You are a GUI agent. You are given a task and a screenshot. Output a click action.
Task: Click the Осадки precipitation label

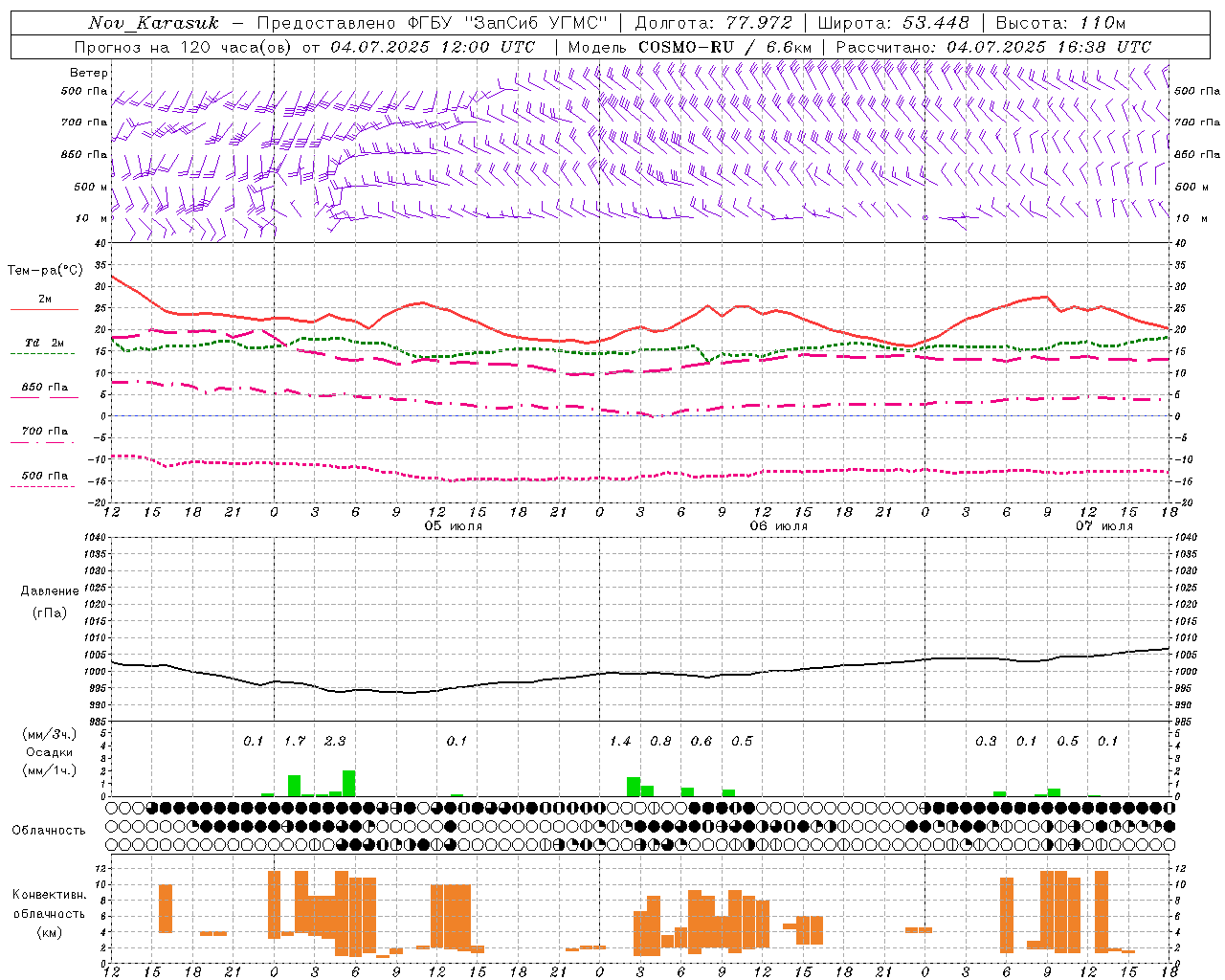50,752
